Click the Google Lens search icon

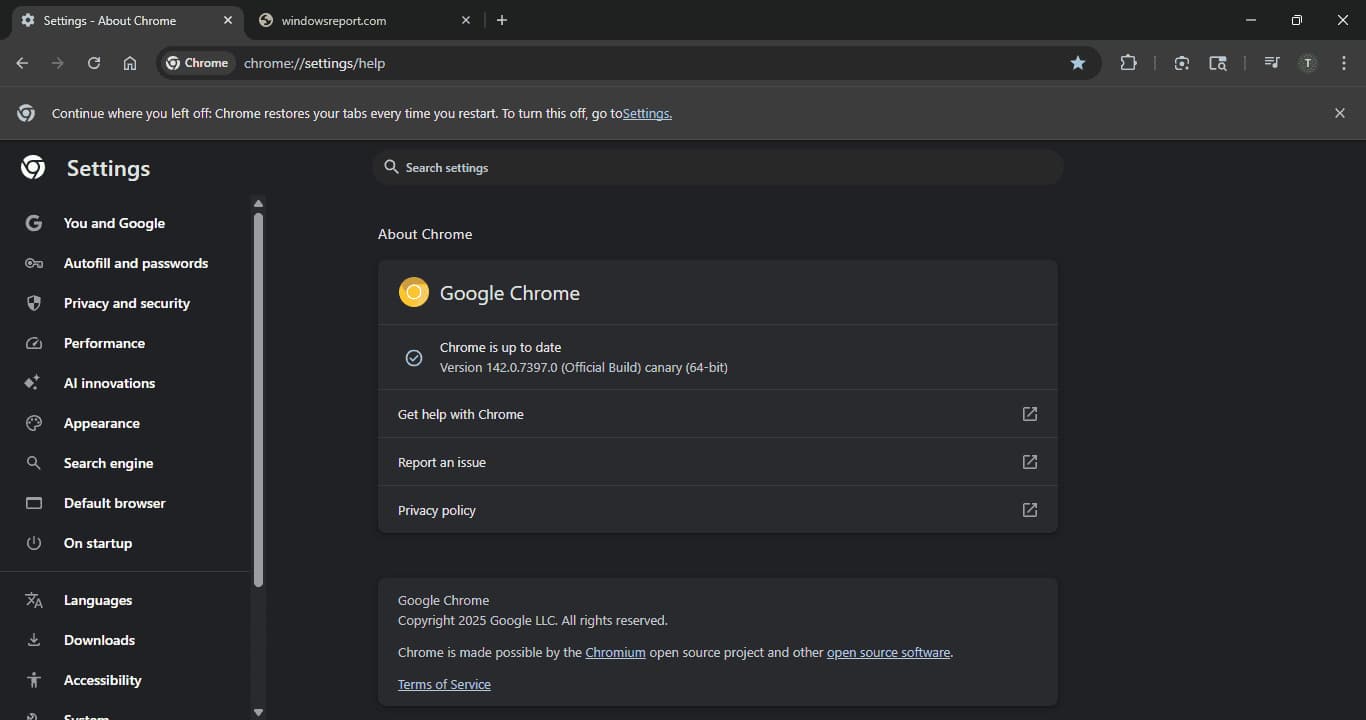coord(1182,63)
